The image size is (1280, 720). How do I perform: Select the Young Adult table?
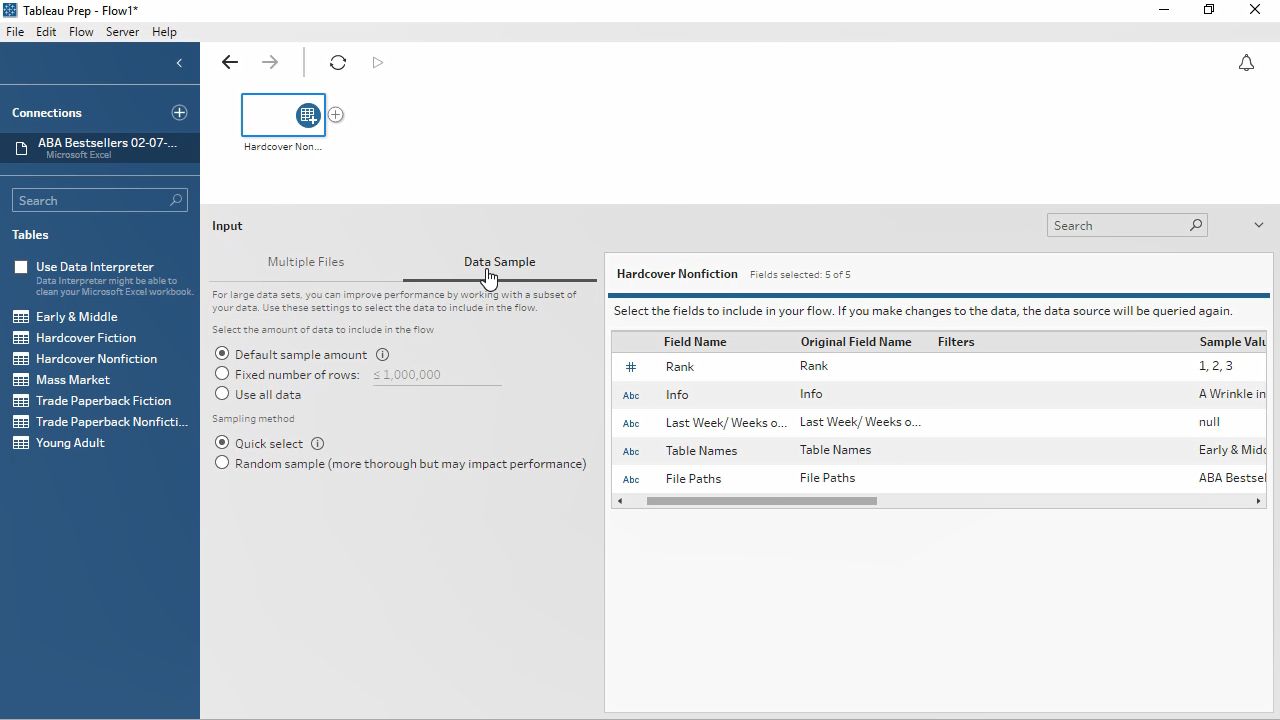click(x=70, y=443)
